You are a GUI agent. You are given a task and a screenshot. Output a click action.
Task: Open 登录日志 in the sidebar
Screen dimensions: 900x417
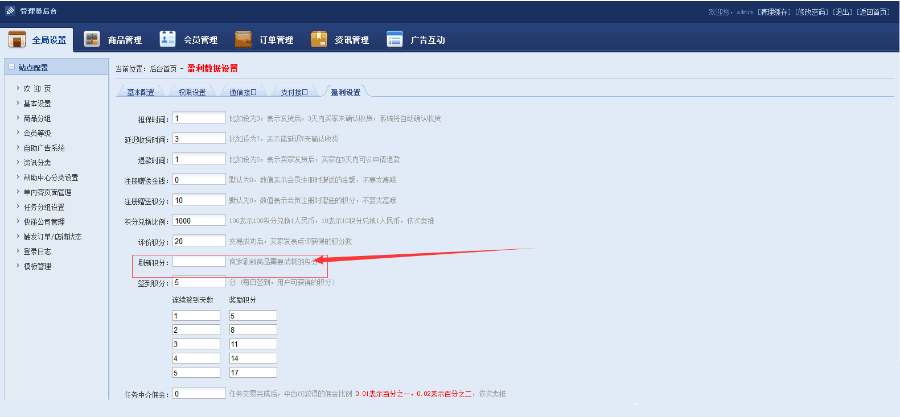click(x=37, y=251)
